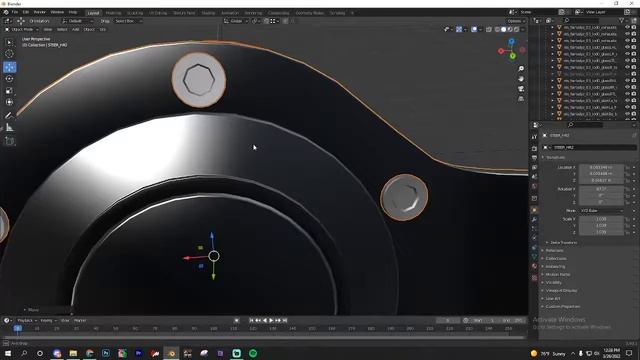Open the Add menu in viewport header
Viewport: 640px width, 360px height.
point(76,29)
